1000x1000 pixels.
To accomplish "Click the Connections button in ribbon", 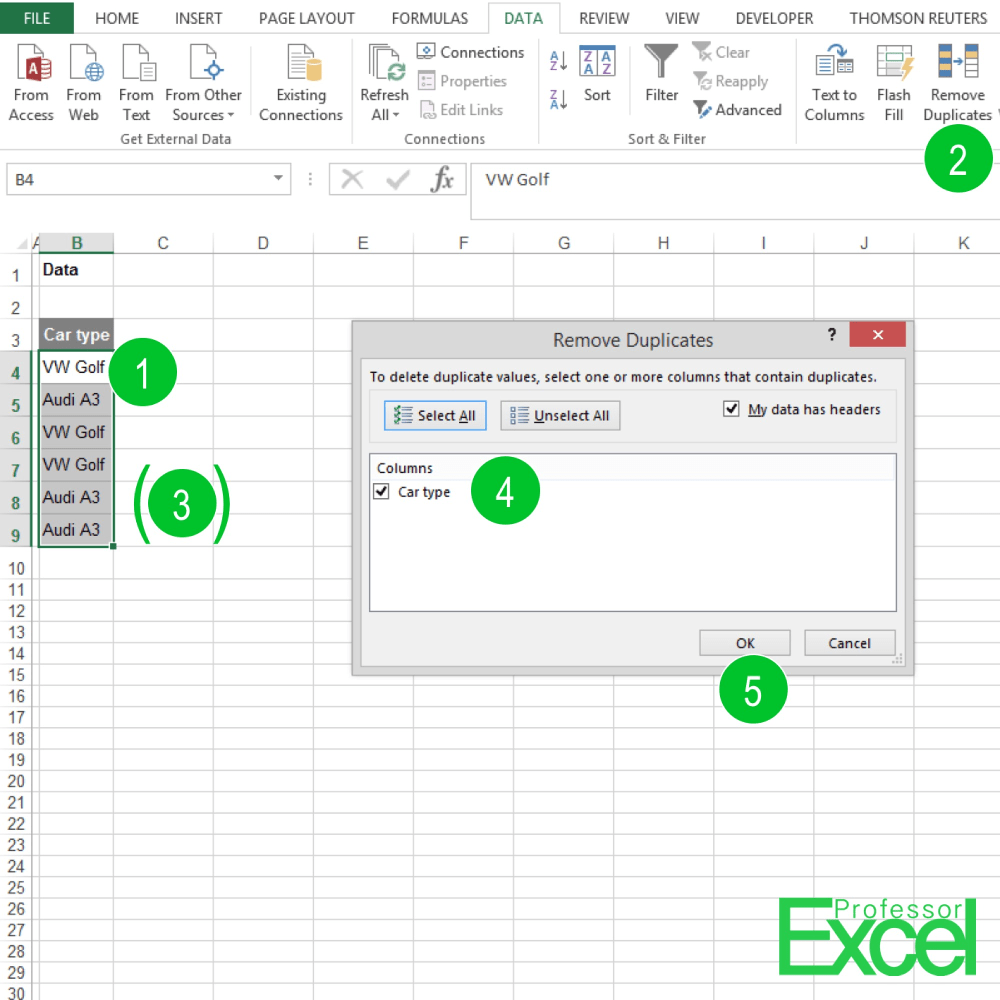I will pyautogui.click(x=470, y=52).
